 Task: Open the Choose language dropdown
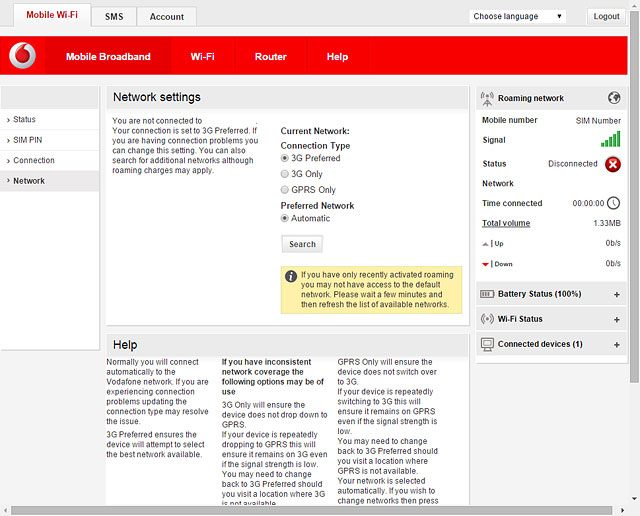coord(517,16)
